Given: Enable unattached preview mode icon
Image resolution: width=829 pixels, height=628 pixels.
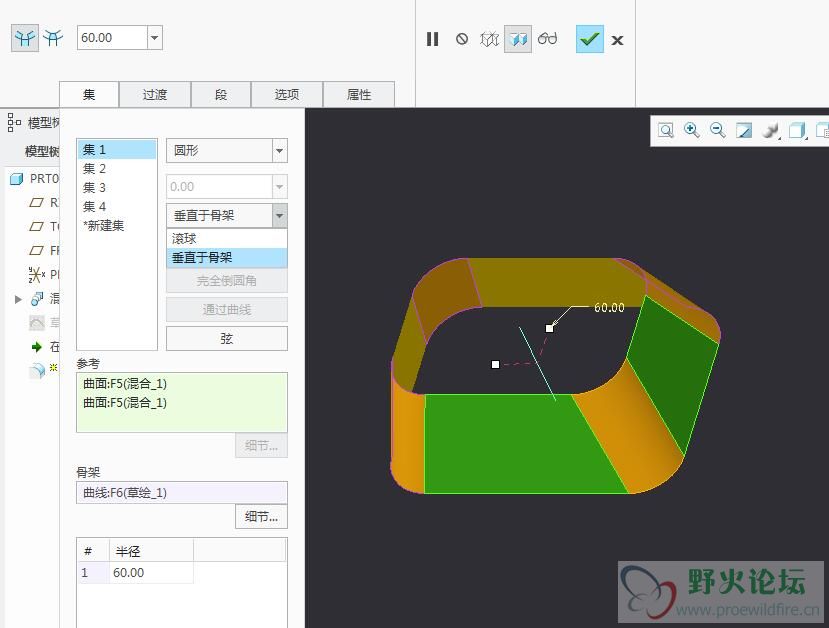Looking at the screenshot, I should click(489, 39).
